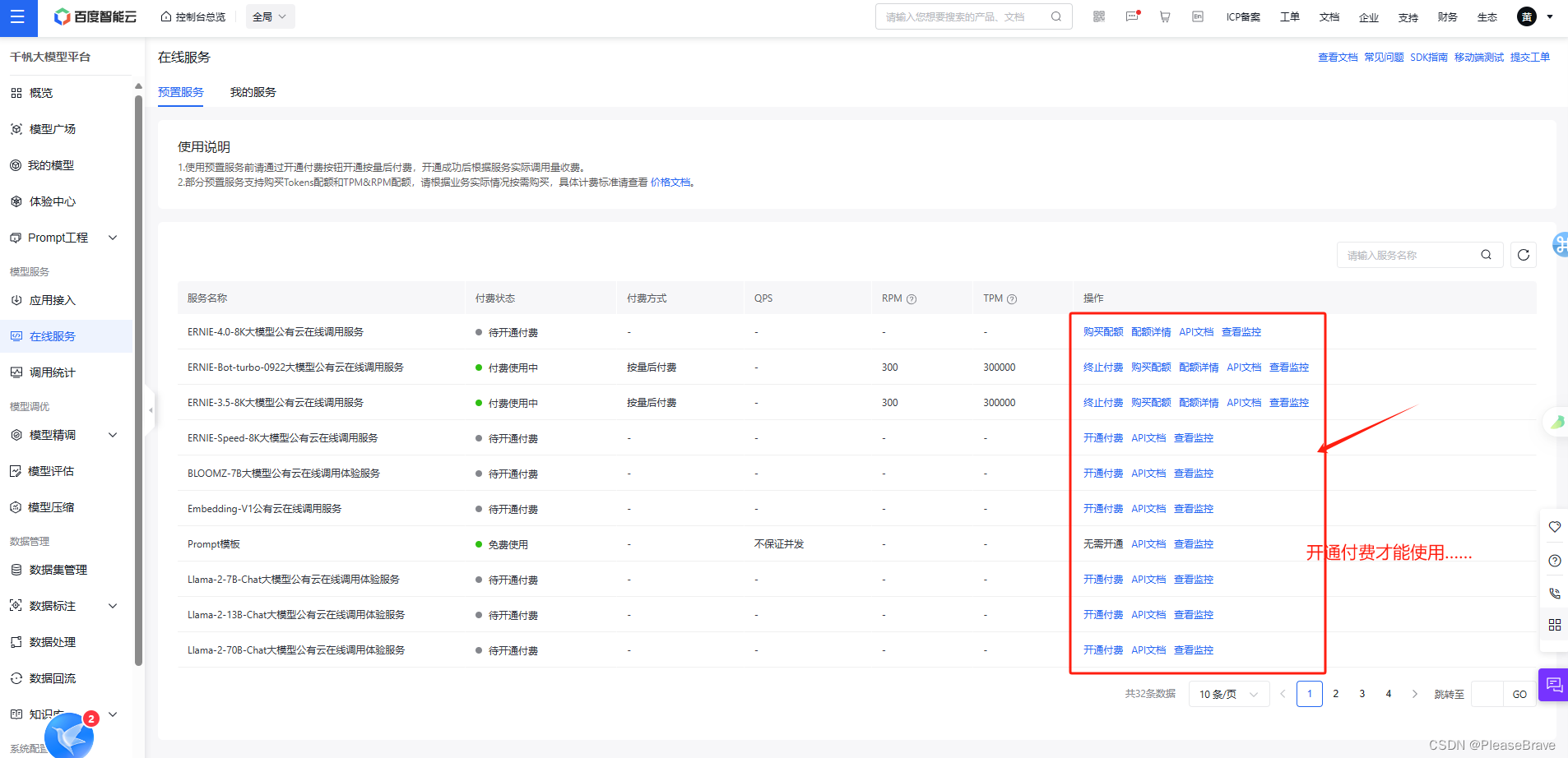Open 移动端测试 link
The height and width of the screenshot is (758, 1568).
point(1479,58)
